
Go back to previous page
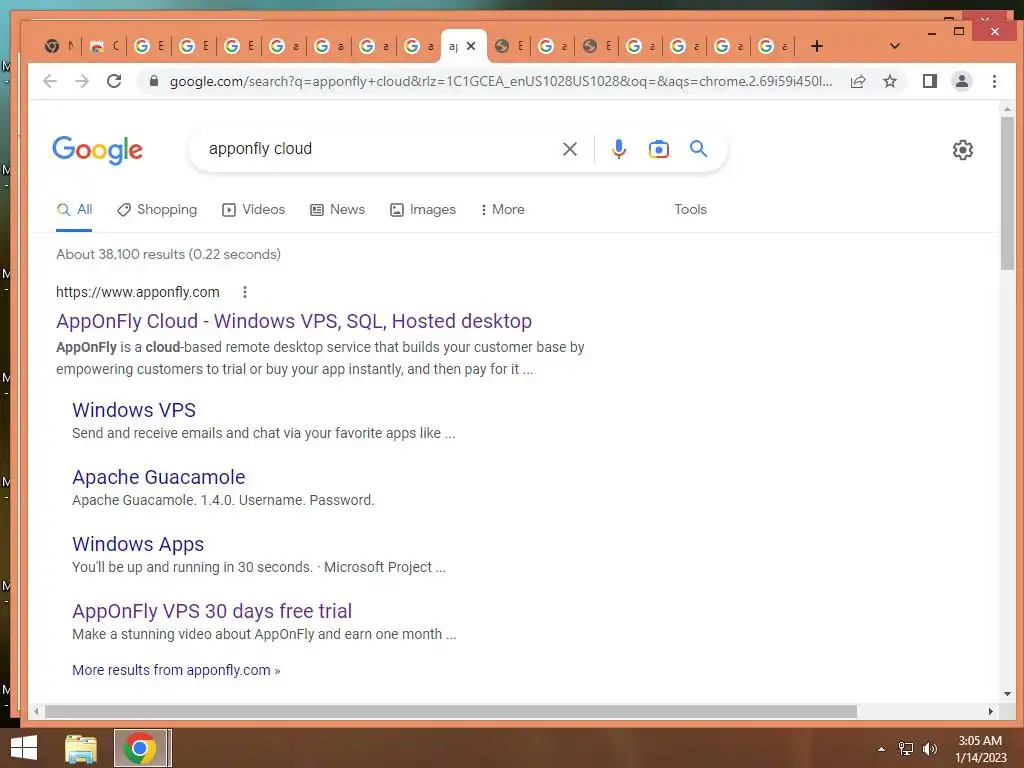[x=50, y=81]
